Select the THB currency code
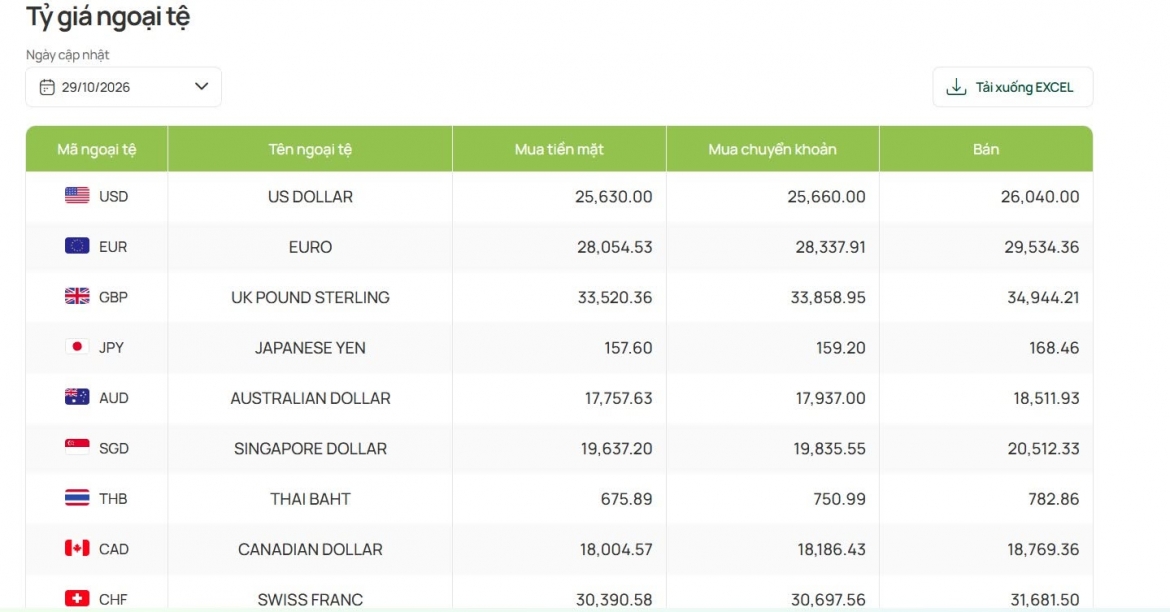Screen dimensions: 1170x612 tap(113, 499)
